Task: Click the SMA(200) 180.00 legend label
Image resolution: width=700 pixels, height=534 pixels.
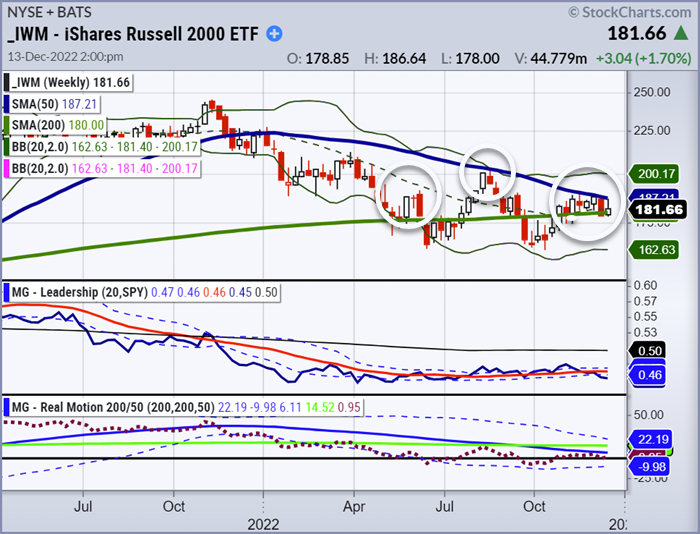Action: [x=55, y=125]
